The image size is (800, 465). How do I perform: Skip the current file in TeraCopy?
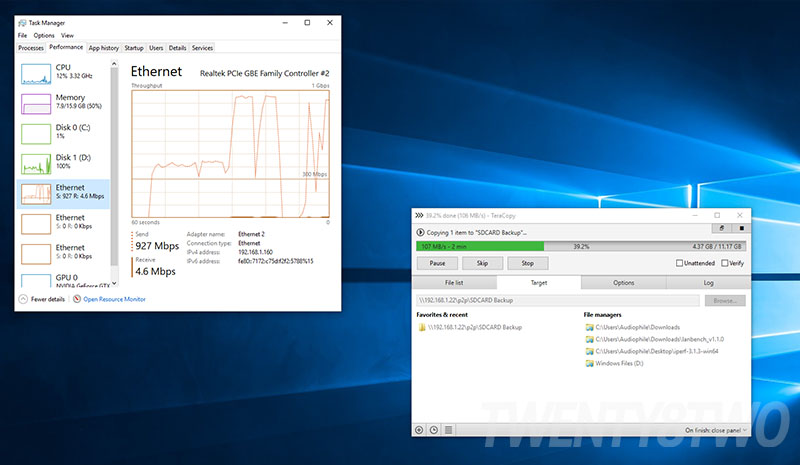[x=482, y=263]
